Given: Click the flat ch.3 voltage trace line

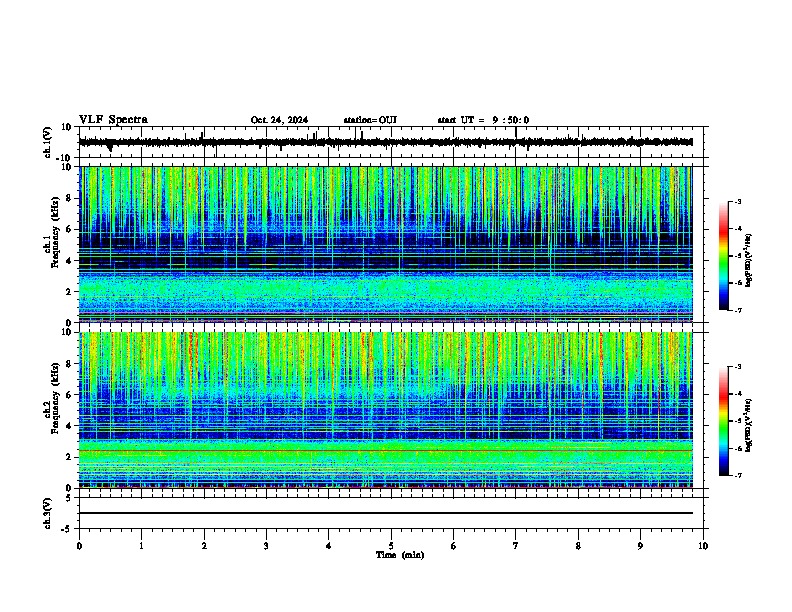Looking at the screenshot, I should pyautogui.click(x=385, y=513).
